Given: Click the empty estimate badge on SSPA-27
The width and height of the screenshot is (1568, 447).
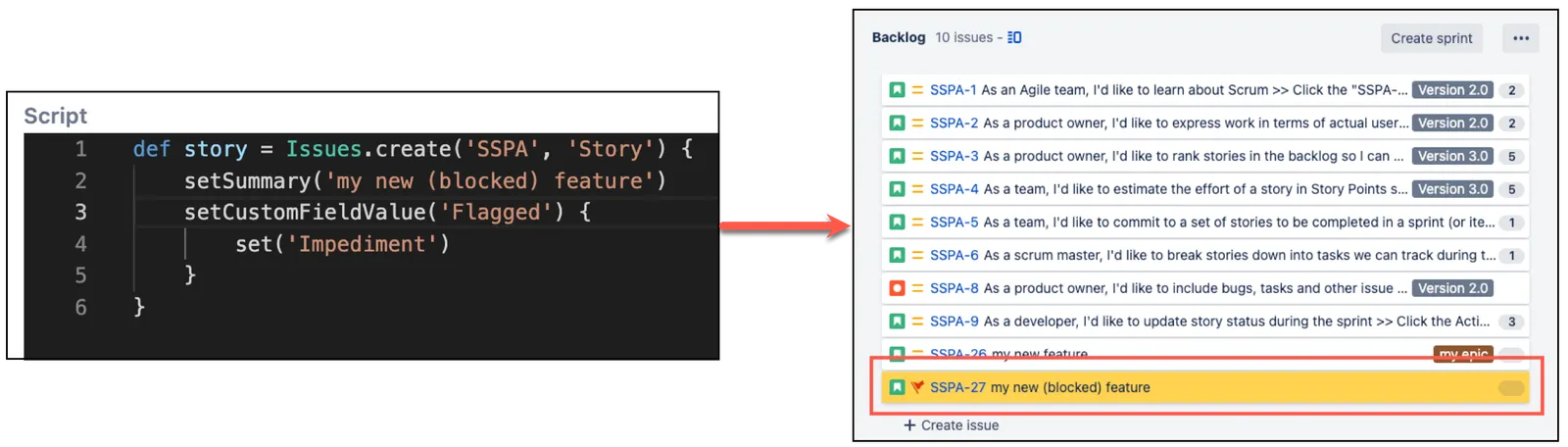Looking at the screenshot, I should [1511, 388].
